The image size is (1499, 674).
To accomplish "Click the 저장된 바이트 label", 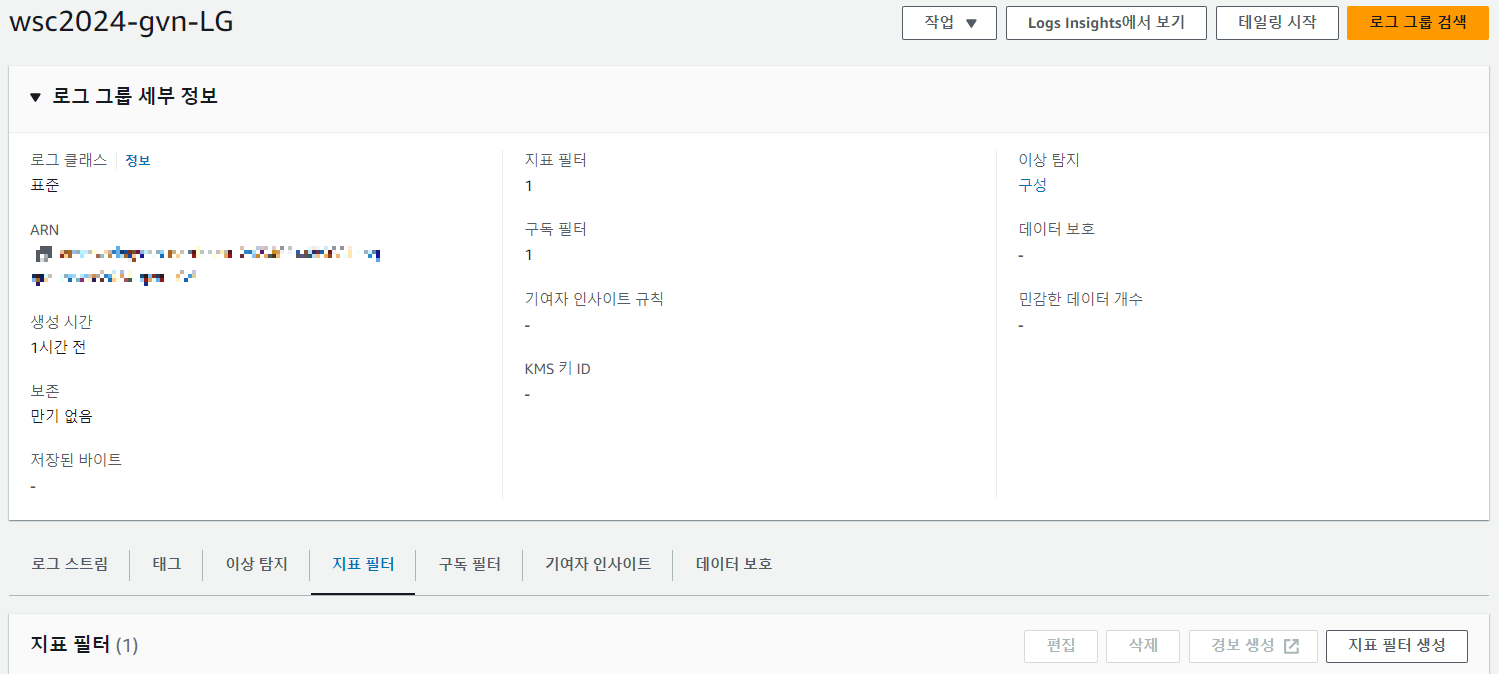I will [x=76, y=460].
